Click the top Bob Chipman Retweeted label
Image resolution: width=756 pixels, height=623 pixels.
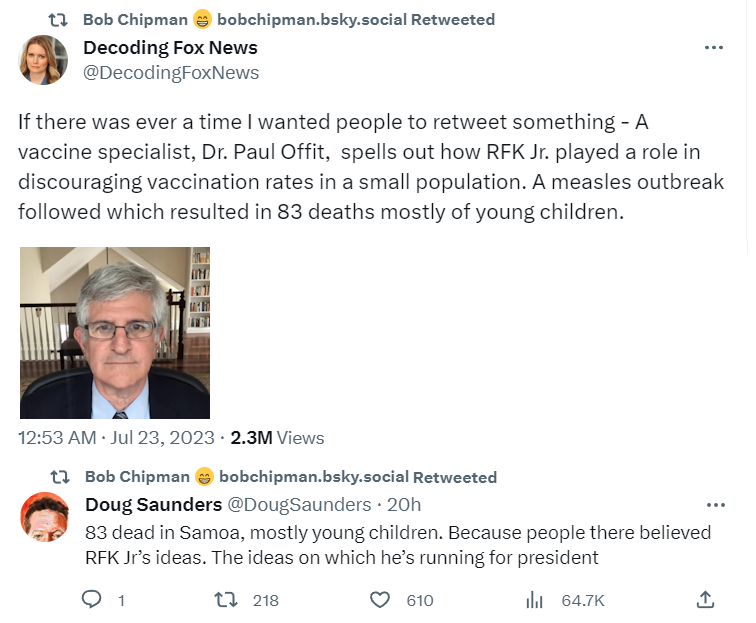click(x=289, y=20)
